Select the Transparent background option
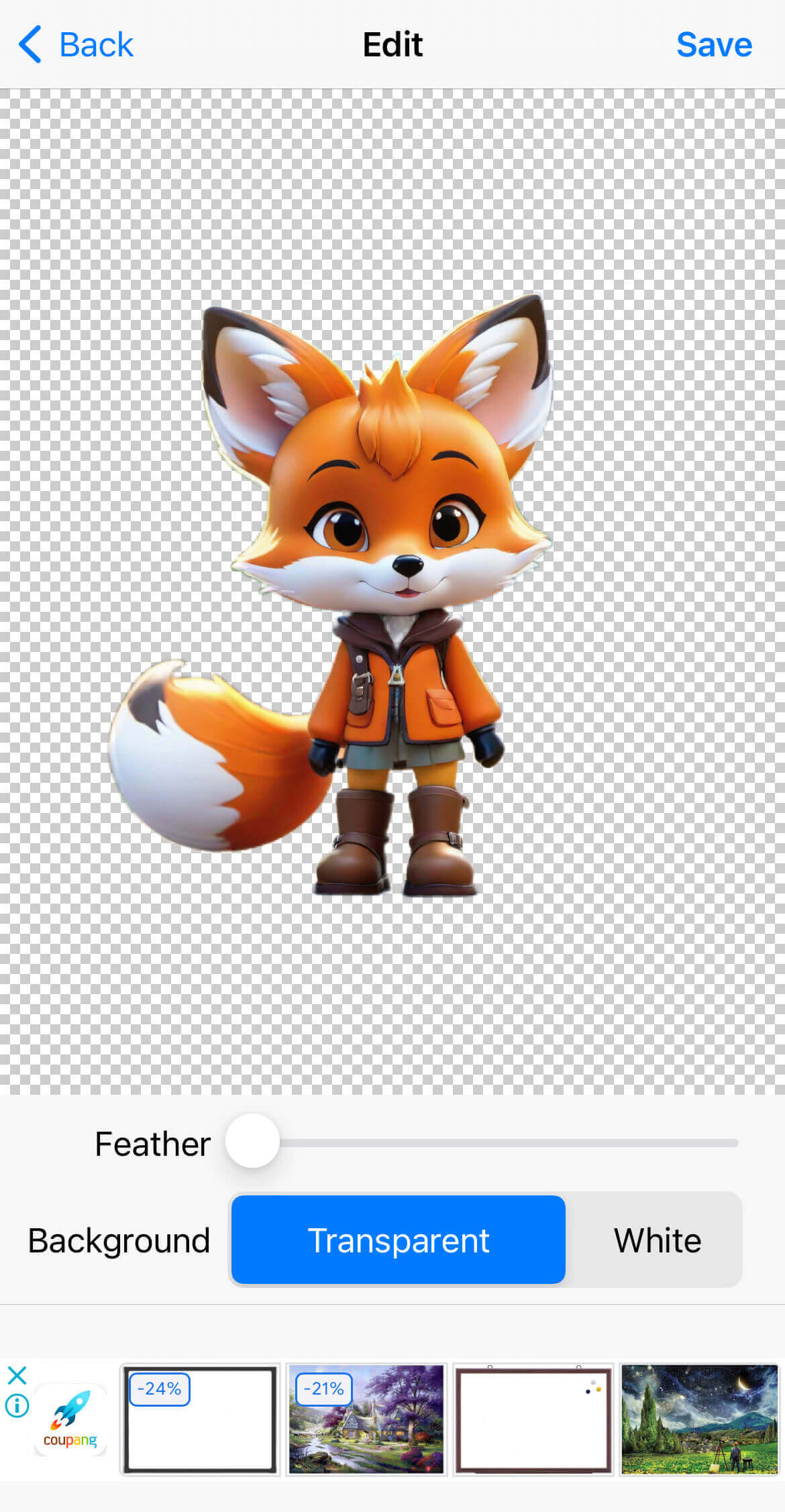This screenshot has width=785, height=1512. click(398, 1240)
